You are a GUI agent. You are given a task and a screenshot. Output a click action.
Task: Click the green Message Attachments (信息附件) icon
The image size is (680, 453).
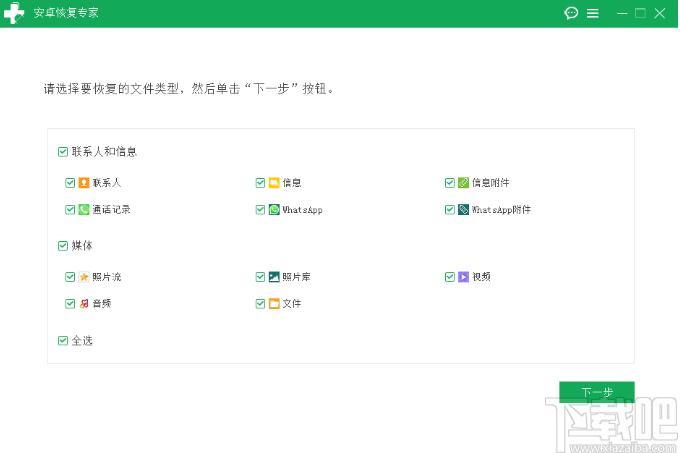(x=464, y=183)
